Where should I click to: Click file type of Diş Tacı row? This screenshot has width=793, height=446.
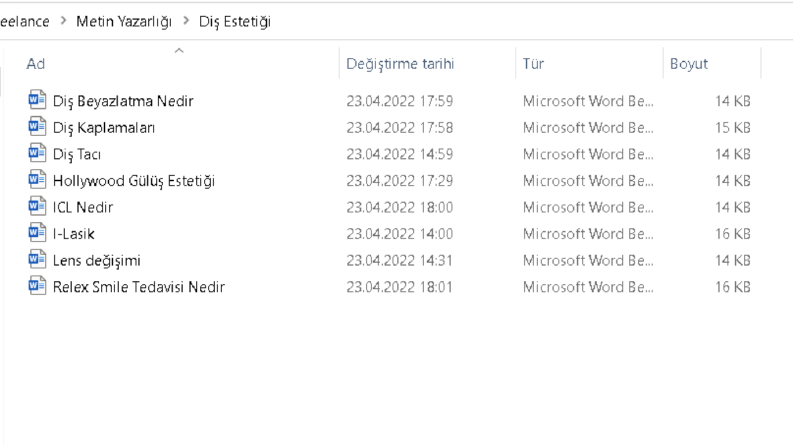point(588,154)
